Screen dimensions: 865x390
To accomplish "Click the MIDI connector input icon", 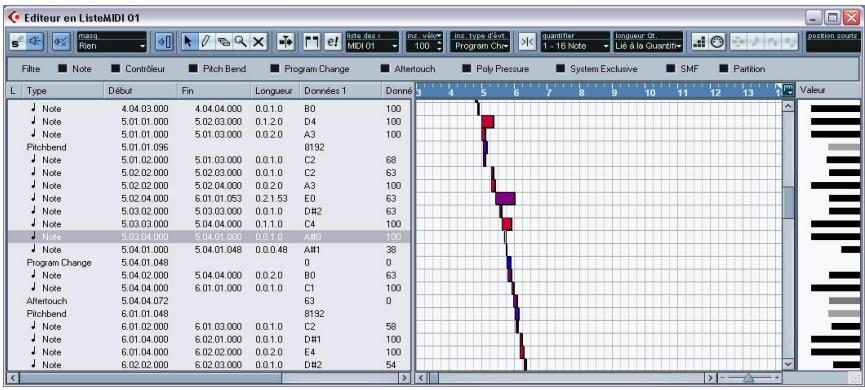I will tap(716, 42).
